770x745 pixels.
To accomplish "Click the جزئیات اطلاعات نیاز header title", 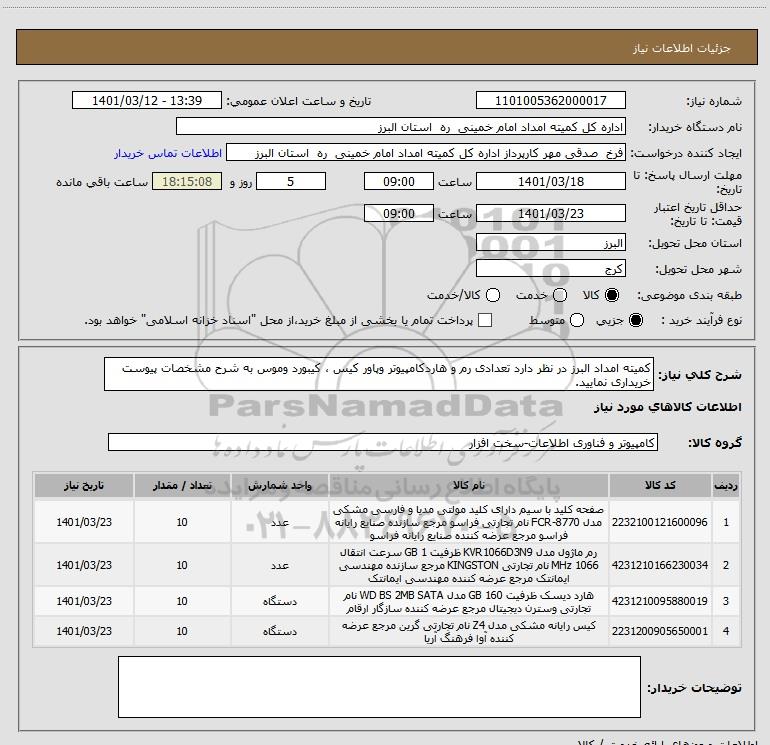I will point(682,48).
